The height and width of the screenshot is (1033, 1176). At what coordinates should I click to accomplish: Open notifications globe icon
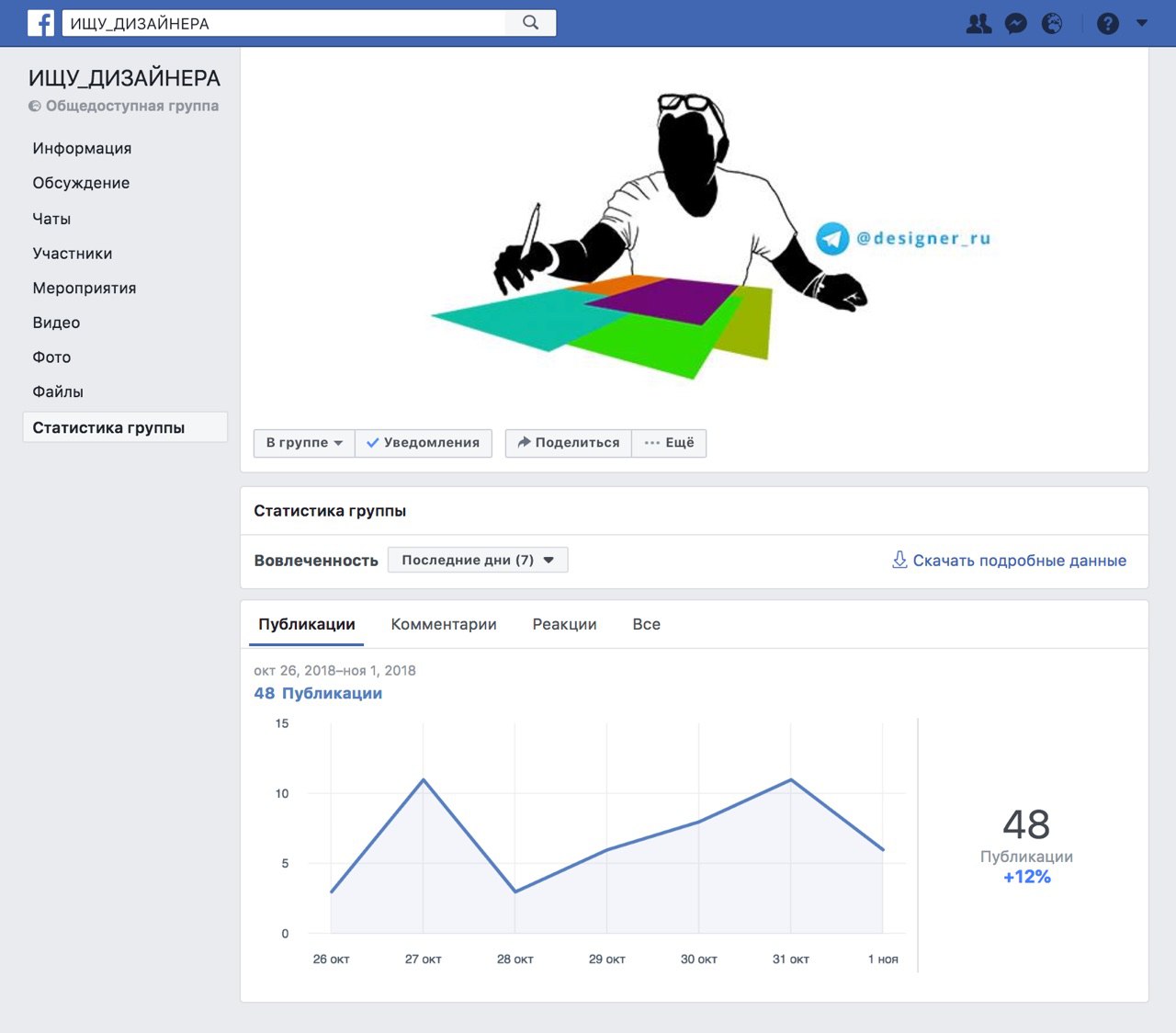coord(1052,24)
